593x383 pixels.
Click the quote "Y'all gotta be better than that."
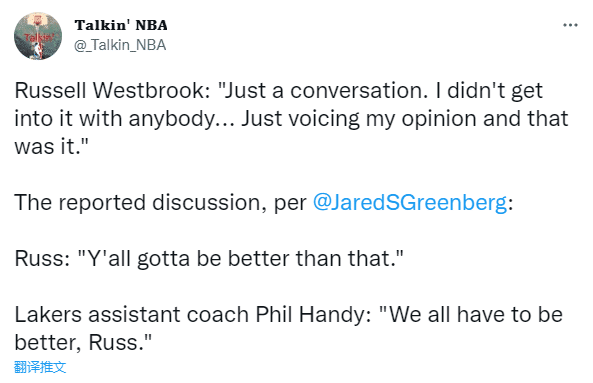(x=241, y=259)
